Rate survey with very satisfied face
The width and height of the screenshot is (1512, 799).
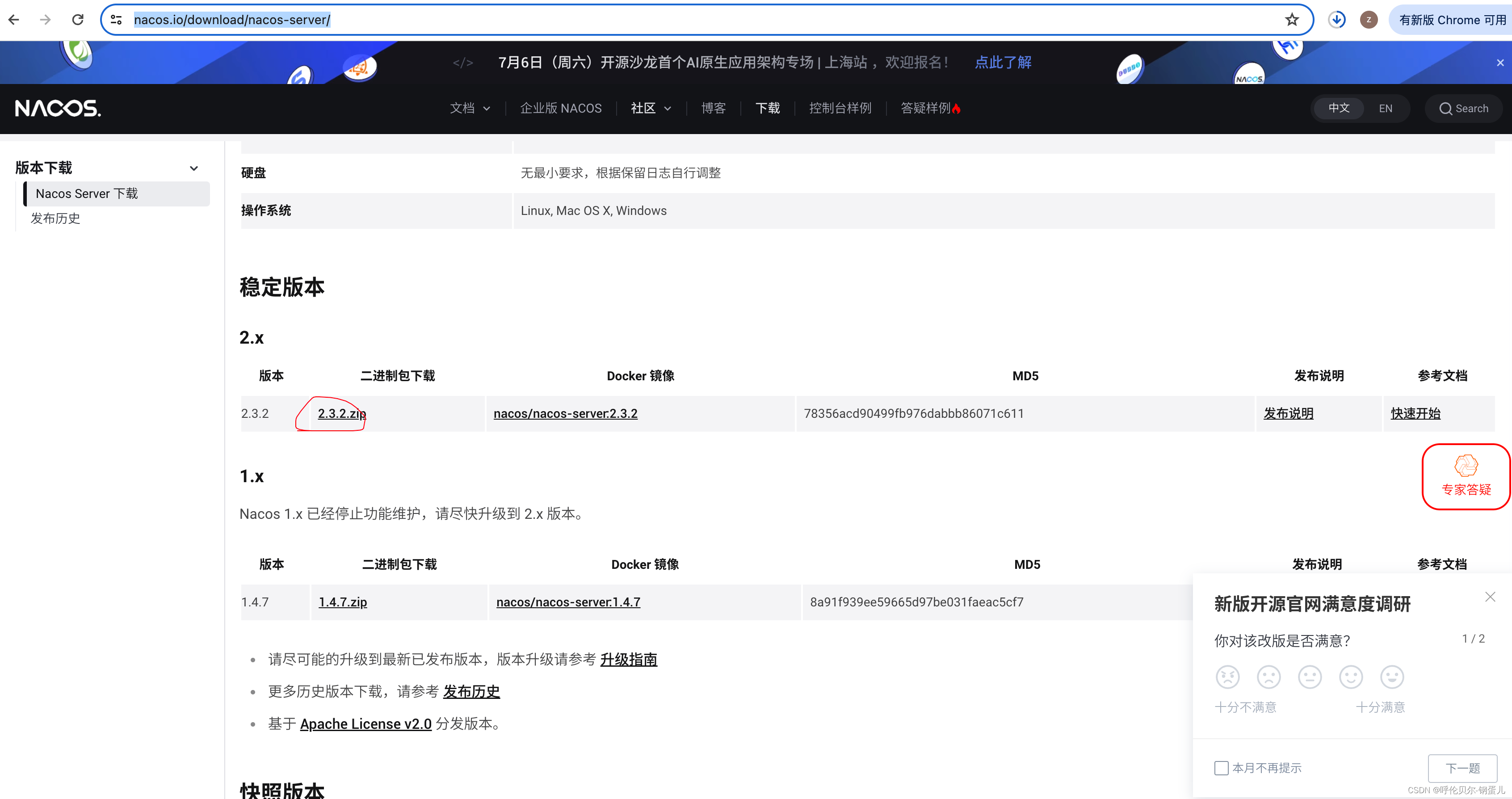(x=1392, y=677)
